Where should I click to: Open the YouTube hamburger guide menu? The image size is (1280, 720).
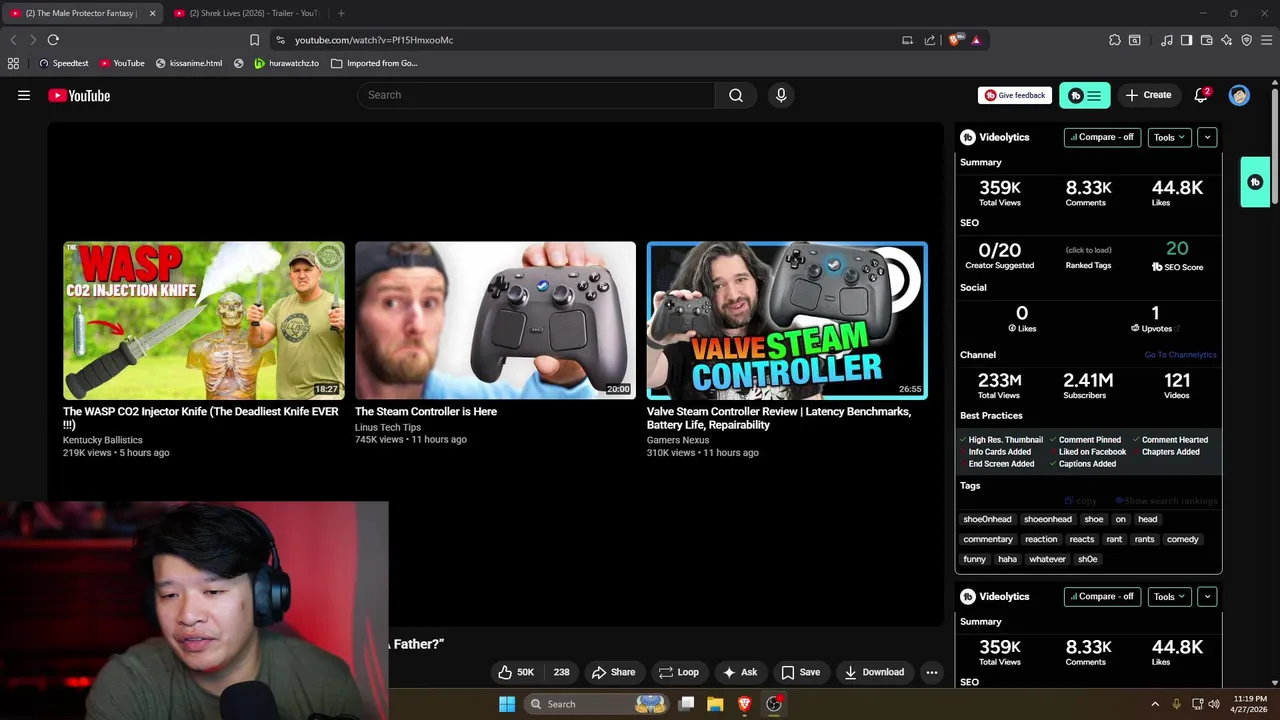(24, 95)
